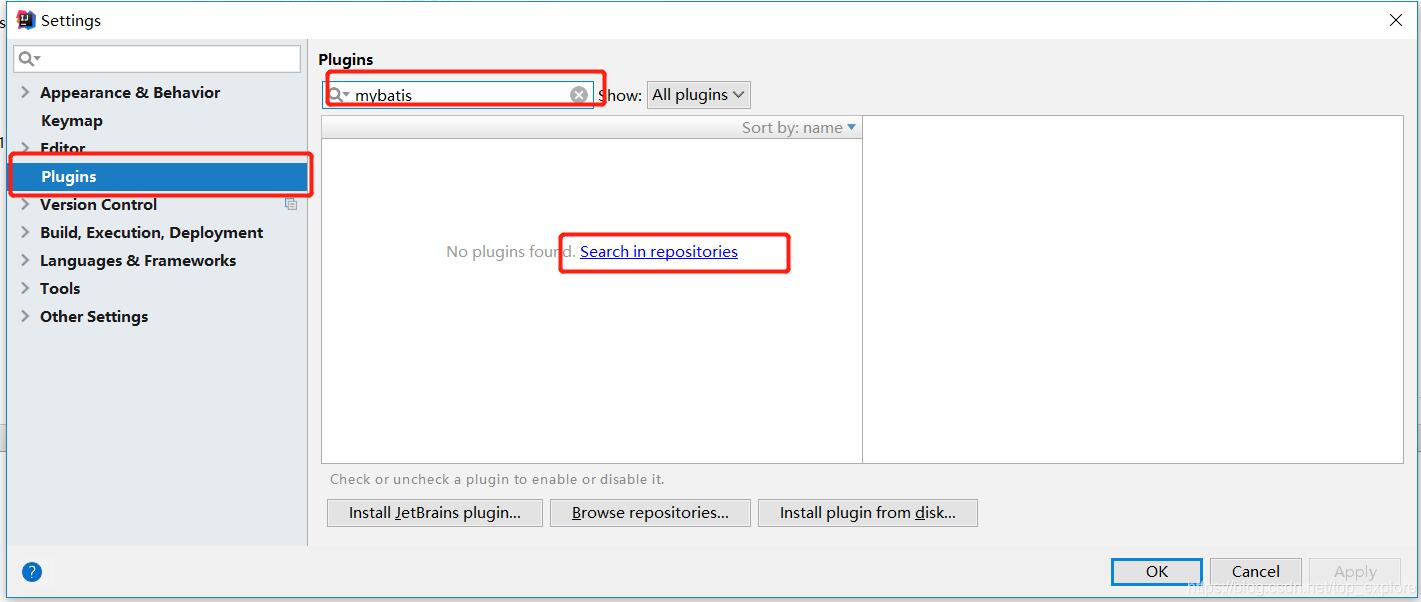Click the IntelliJ icon in Settings title bar
The width and height of the screenshot is (1421, 602).
click(x=26, y=20)
